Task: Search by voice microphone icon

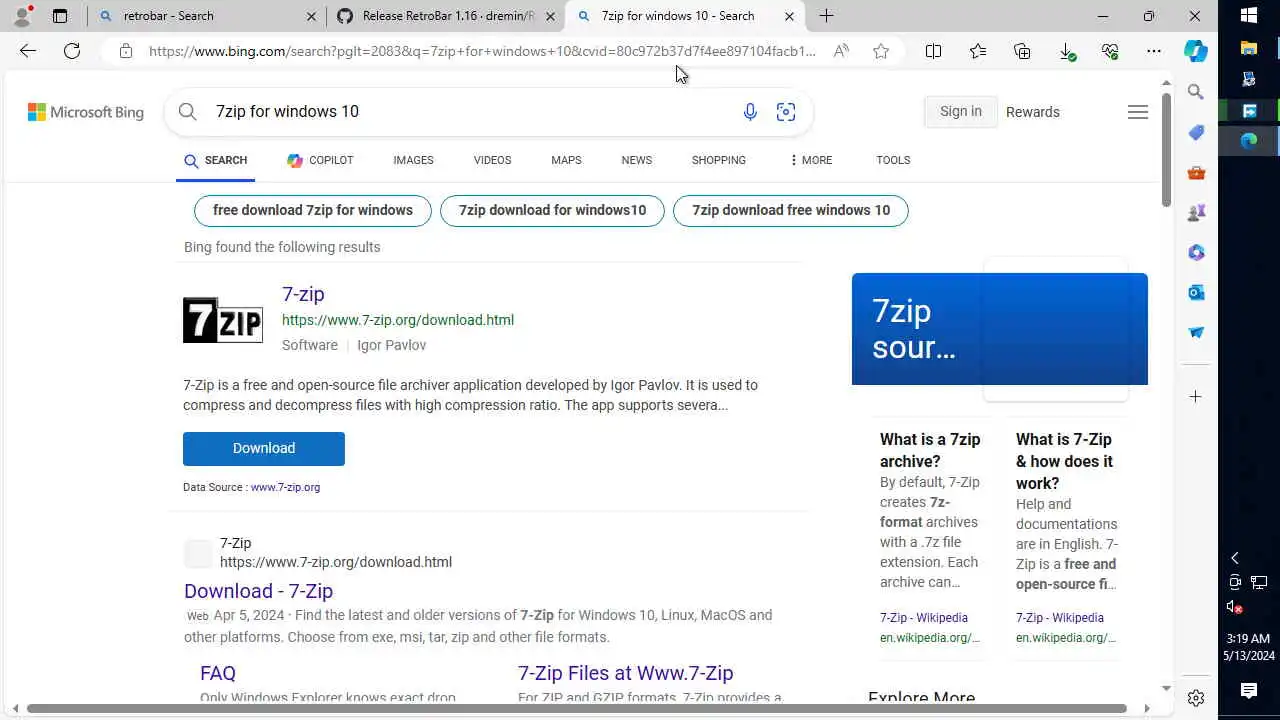Action: point(750,112)
